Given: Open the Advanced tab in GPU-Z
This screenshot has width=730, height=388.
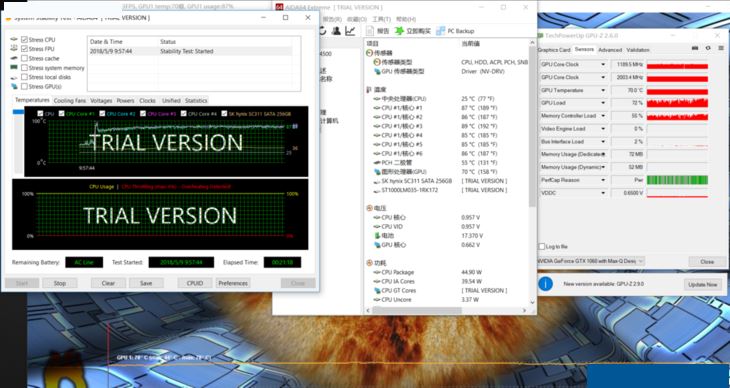Looking at the screenshot, I should (x=610, y=50).
